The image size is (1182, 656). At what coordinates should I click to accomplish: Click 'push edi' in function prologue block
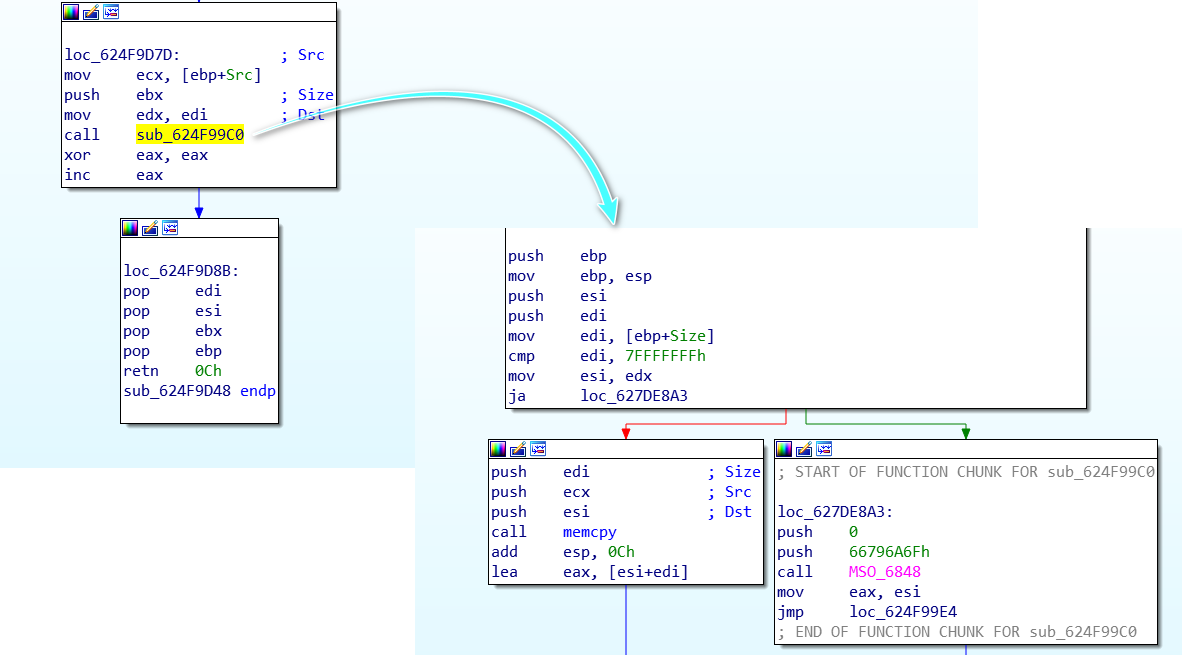557,316
